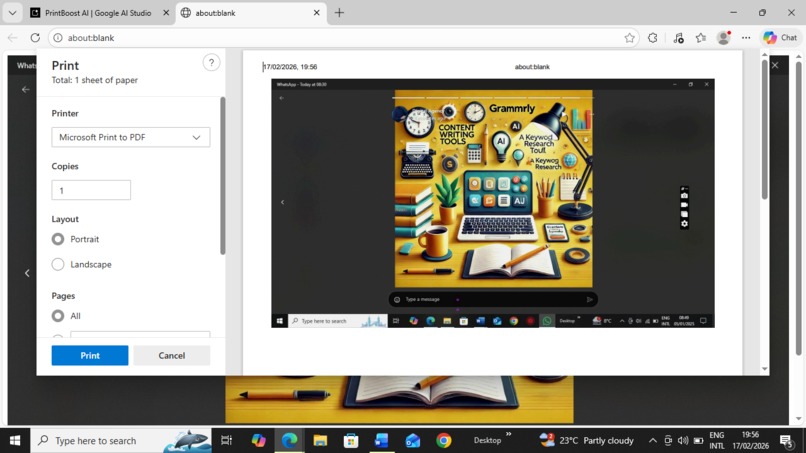Open File Explorer on the taskbar
The height and width of the screenshot is (453, 806).
click(x=320, y=441)
